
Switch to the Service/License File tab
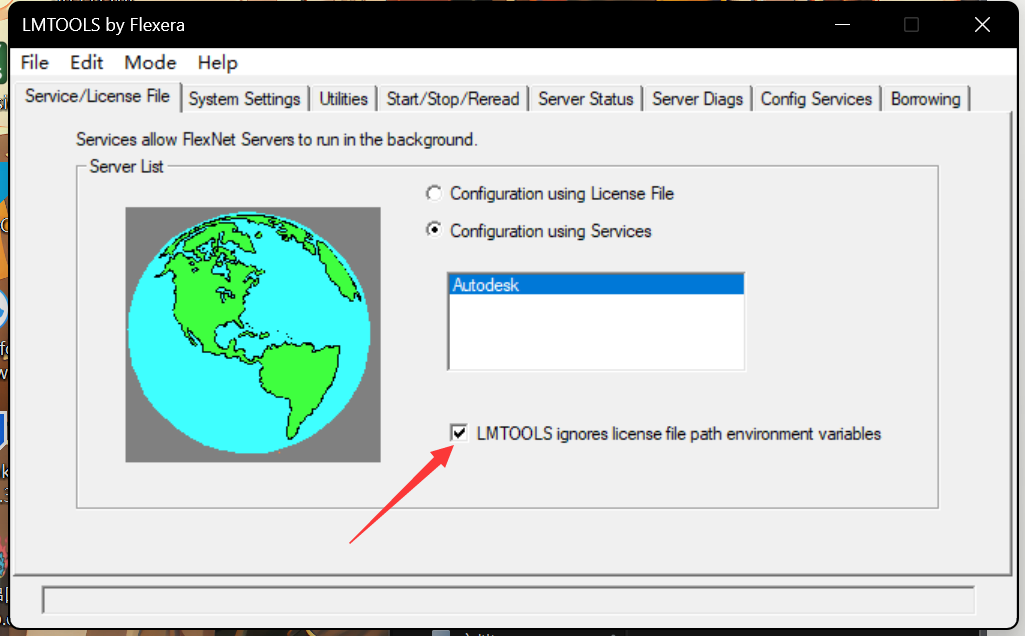tap(97, 97)
